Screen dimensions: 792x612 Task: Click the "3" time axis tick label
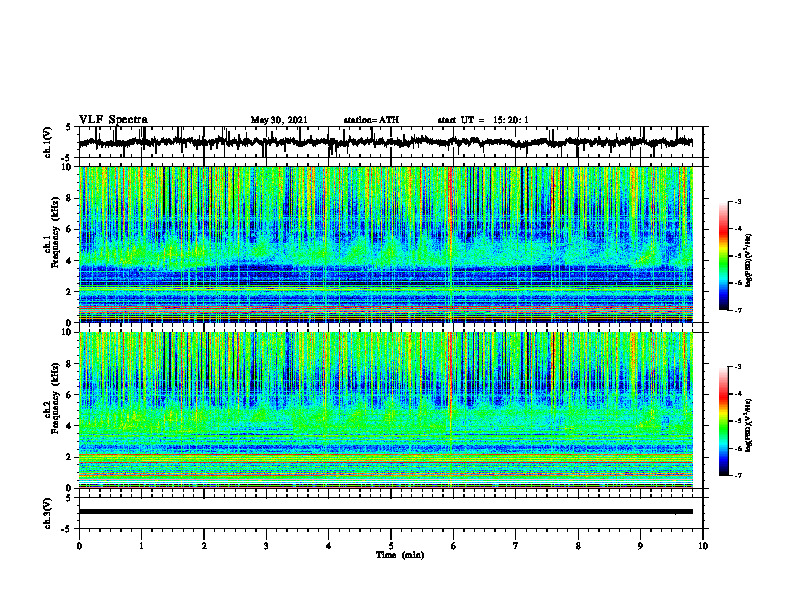point(266,546)
